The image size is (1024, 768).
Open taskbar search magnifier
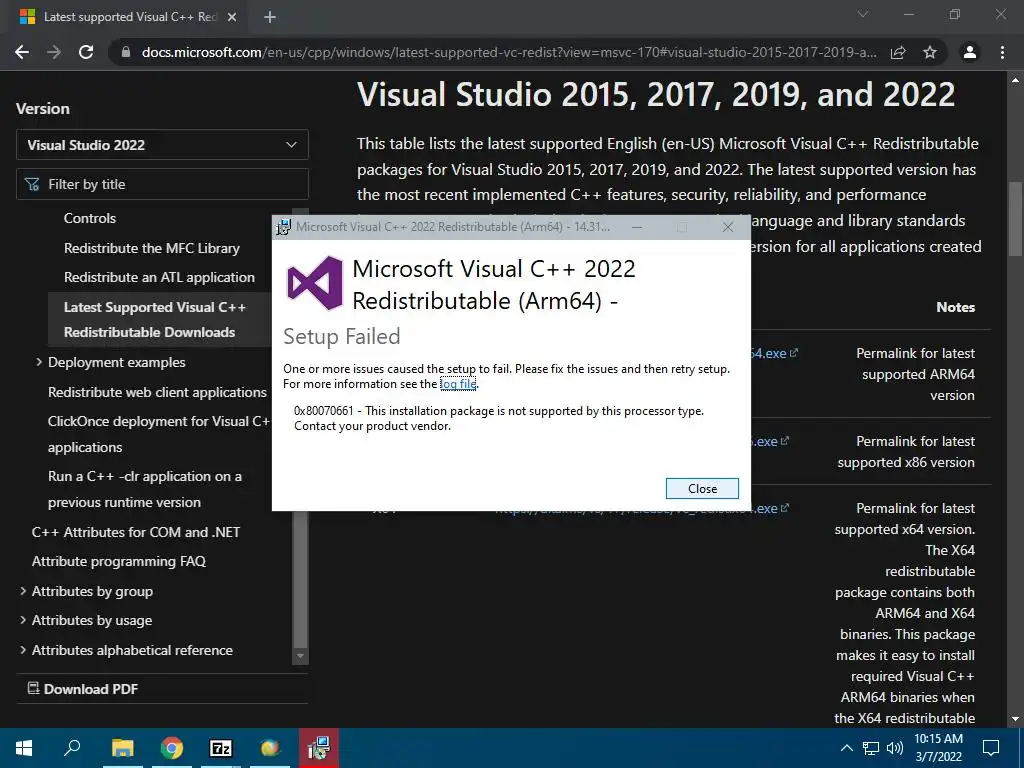coord(72,748)
